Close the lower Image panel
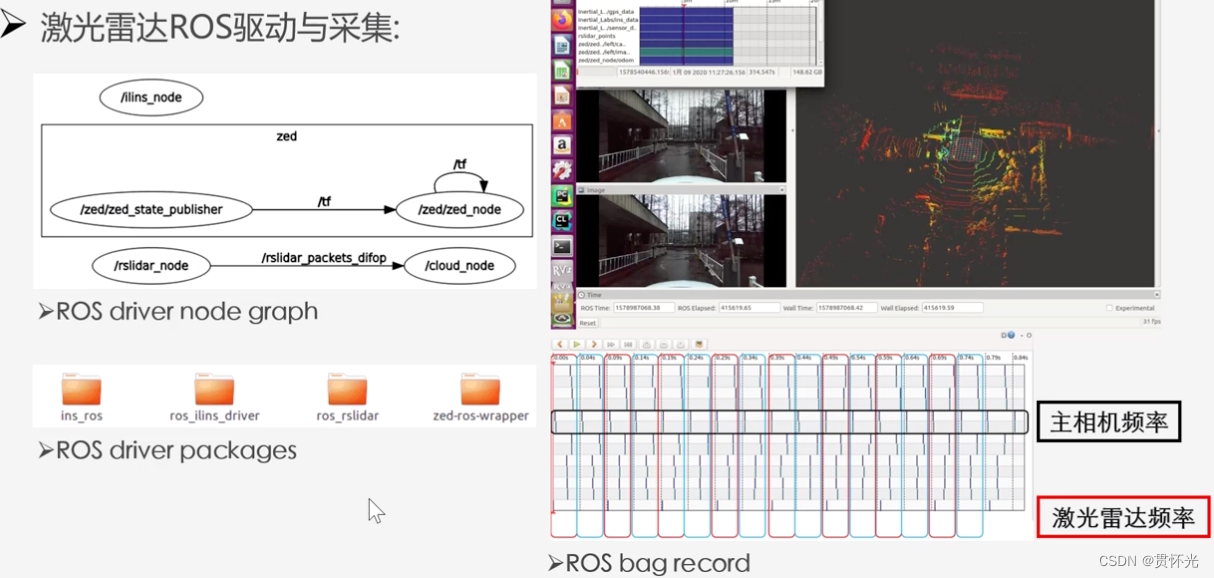Screen dimensions: 1214x578 tap(782, 190)
